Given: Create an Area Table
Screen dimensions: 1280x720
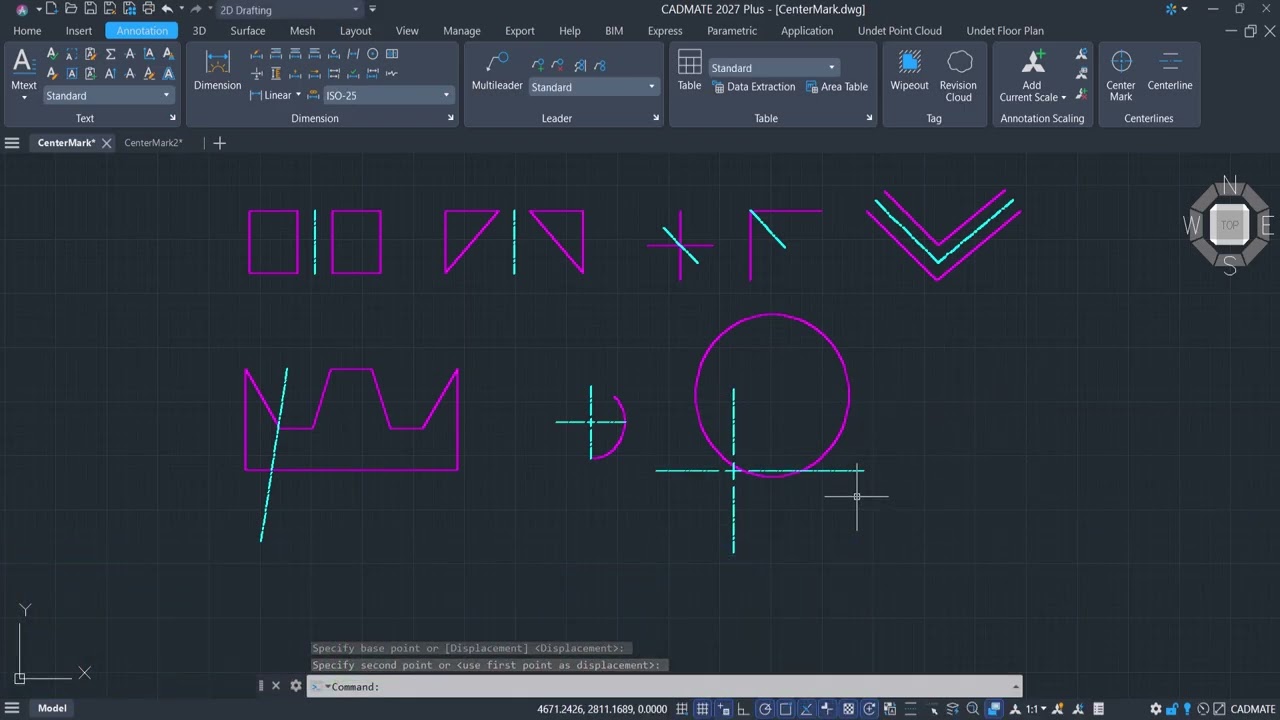Looking at the screenshot, I should click(836, 87).
